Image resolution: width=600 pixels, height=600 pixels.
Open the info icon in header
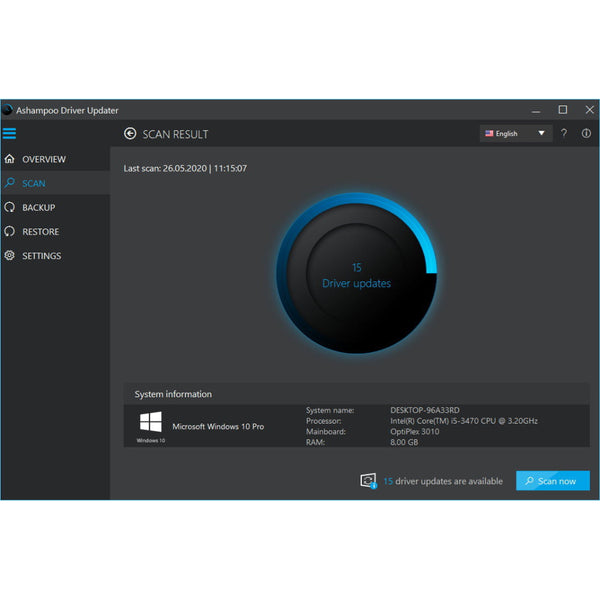[x=586, y=133]
